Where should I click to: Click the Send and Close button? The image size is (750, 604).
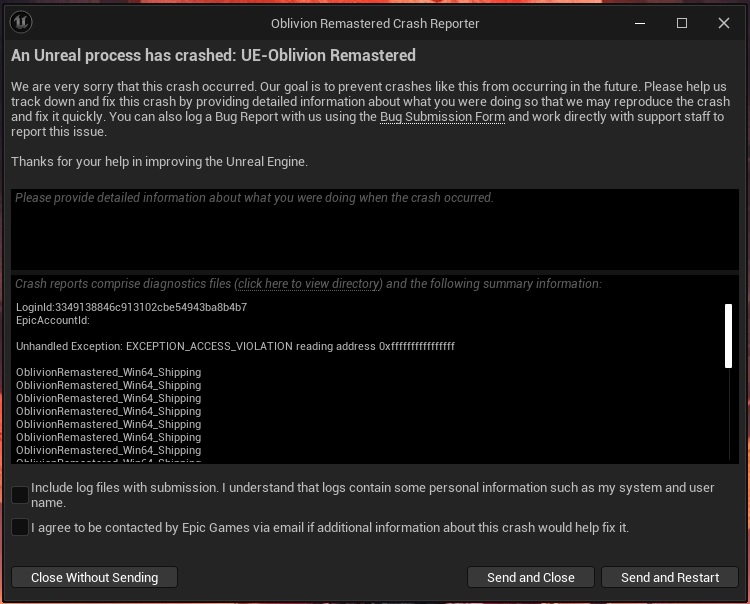pyautogui.click(x=531, y=577)
